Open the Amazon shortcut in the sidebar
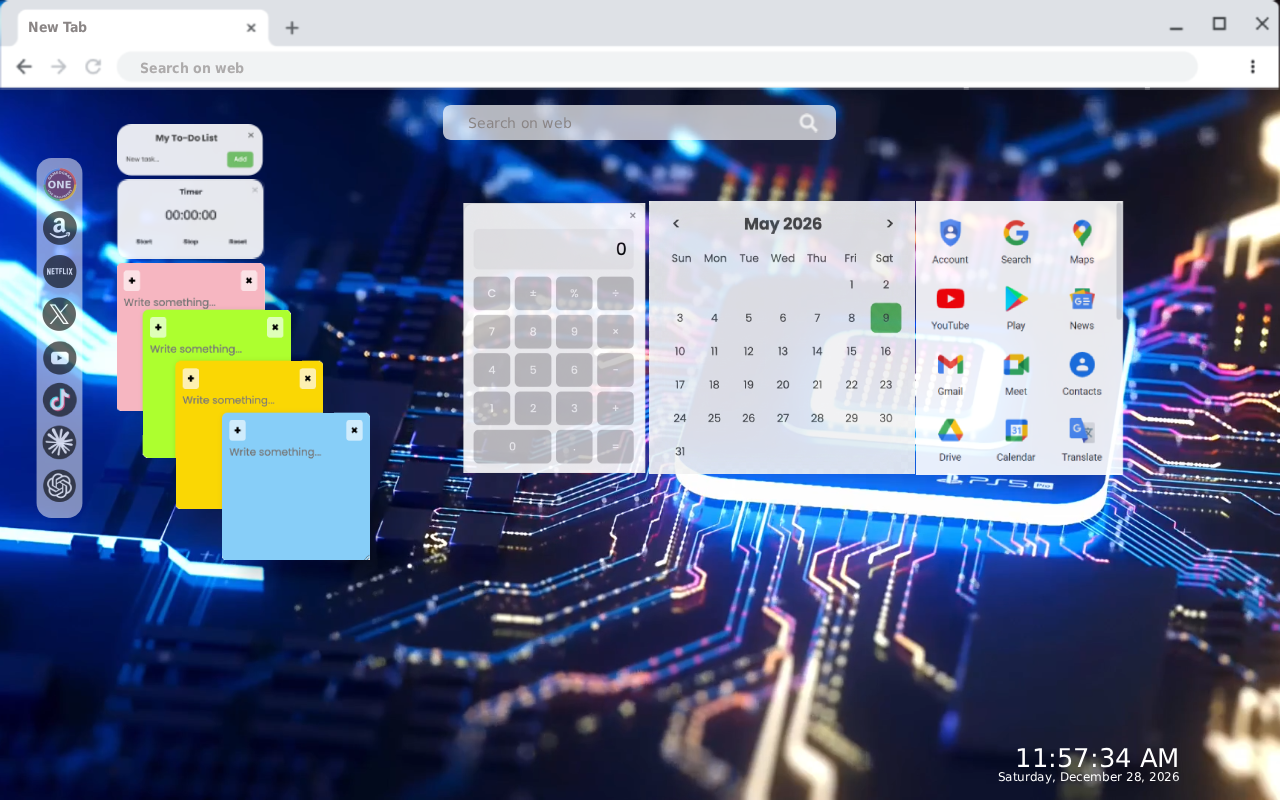The height and width of the screenshot is (800, 1280). 60,228
